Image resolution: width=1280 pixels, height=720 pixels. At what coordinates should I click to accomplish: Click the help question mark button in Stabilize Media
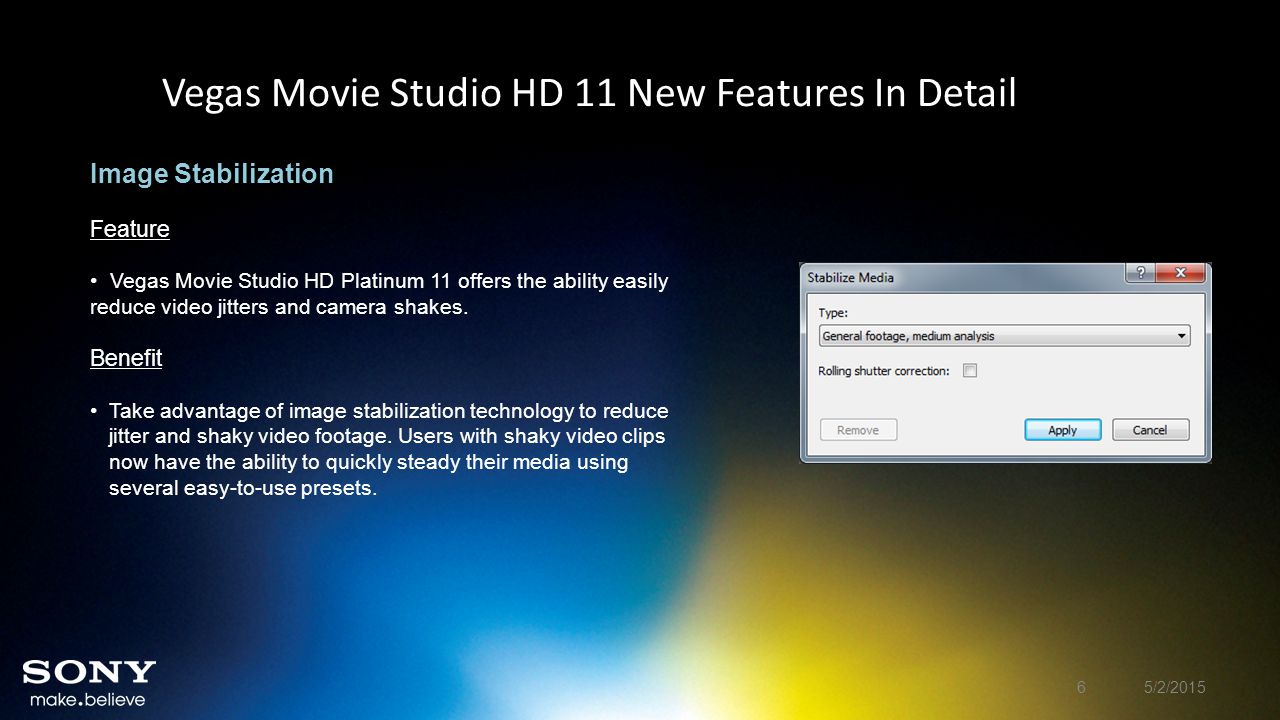click(1140, 273)
